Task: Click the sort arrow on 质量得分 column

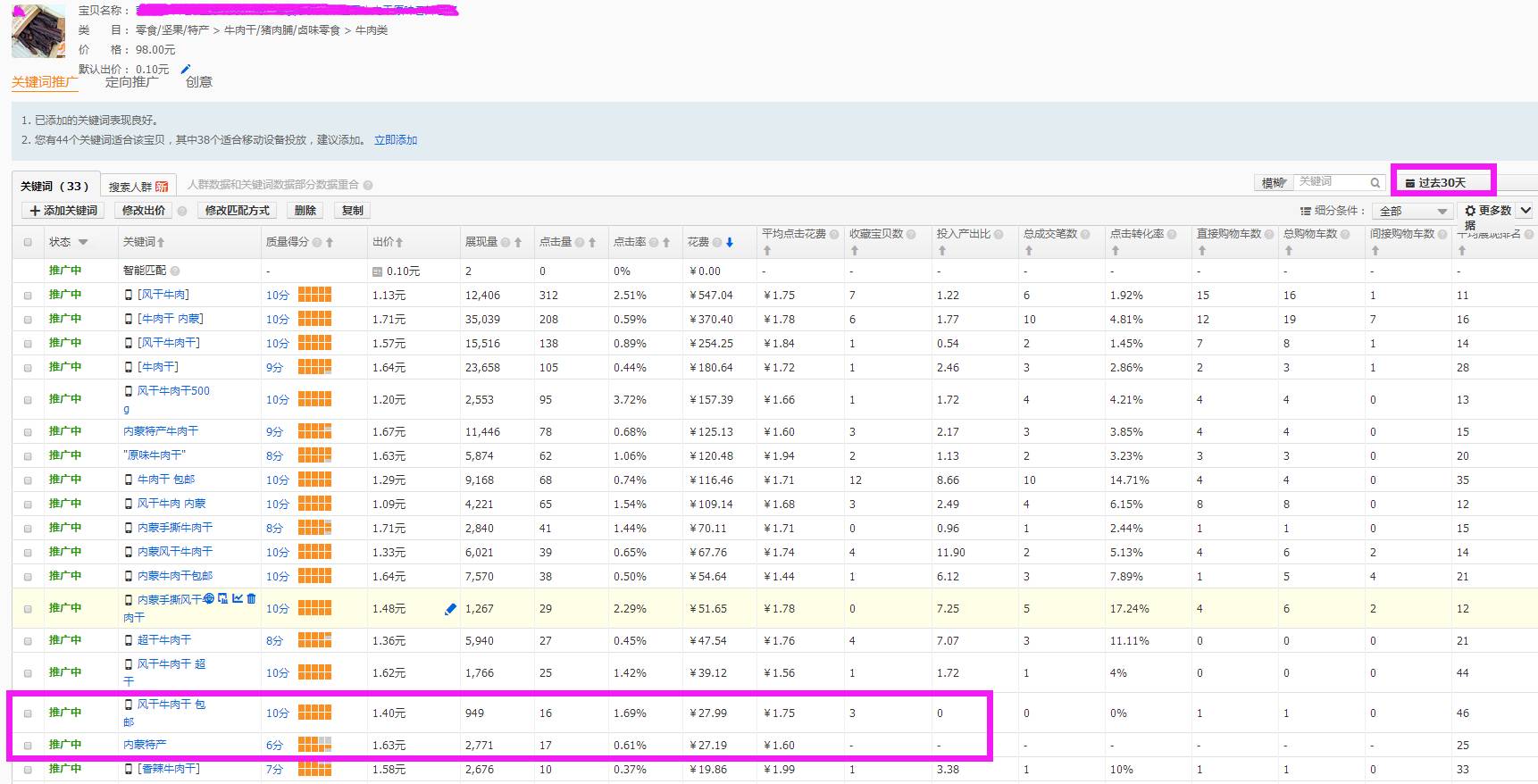Action: (x=330, y=242)
